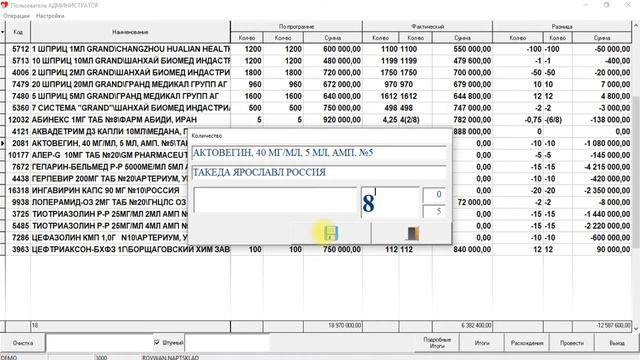Image resolution: width=640 pixels, height=360 pixels.
Task: Click the АКТОВЕГИН product name in dialog
Action: point(319,153)
